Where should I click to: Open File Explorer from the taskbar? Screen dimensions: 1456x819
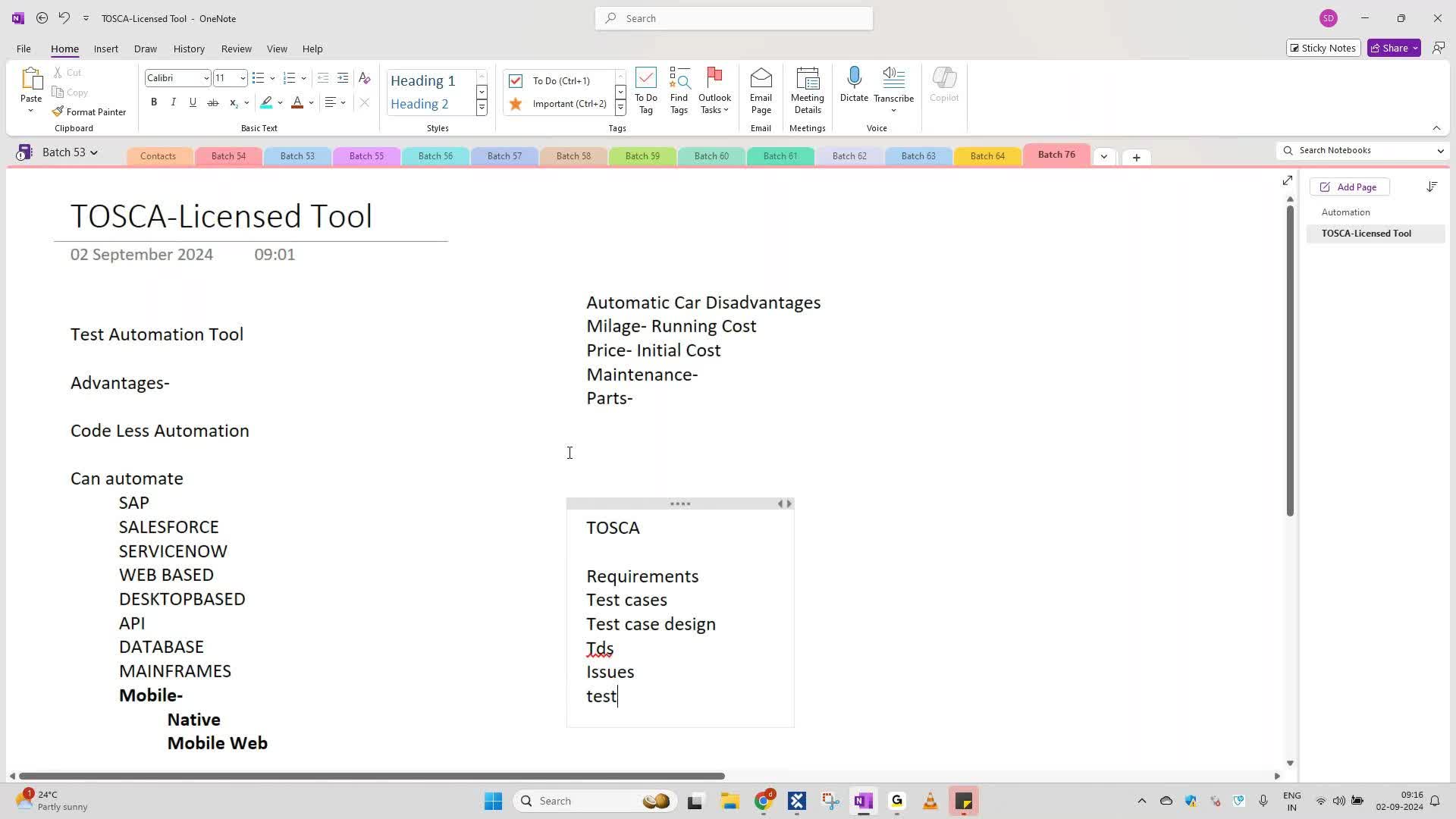(x=730, y=801)
